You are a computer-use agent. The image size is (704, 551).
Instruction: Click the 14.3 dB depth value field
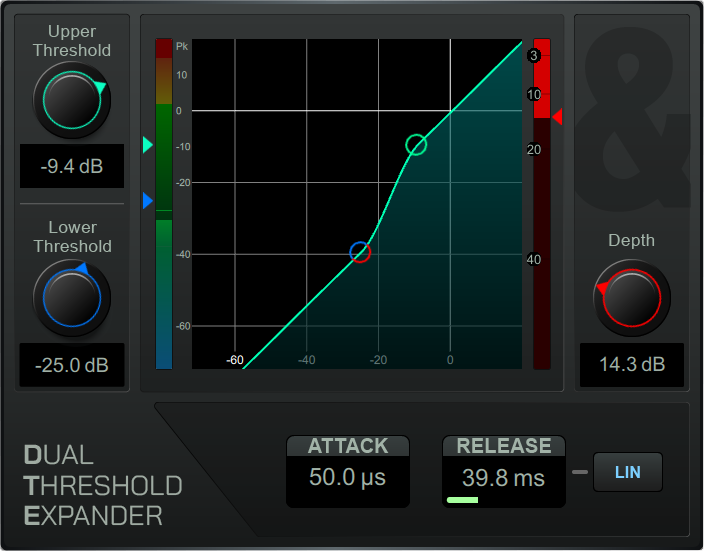[632, 365]
